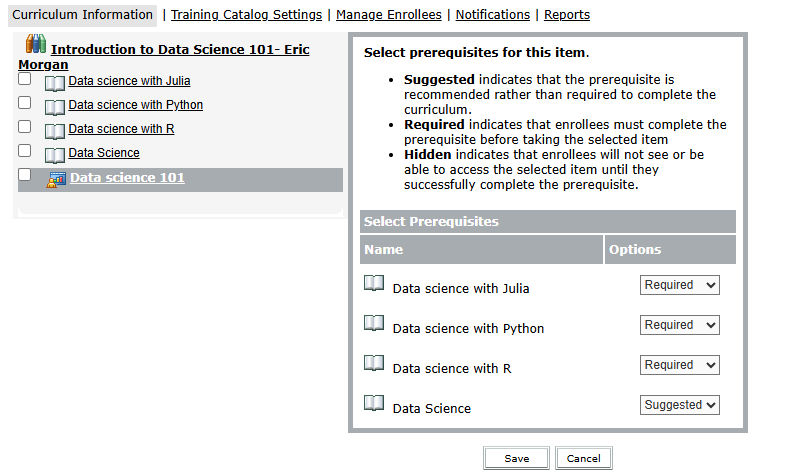Click book icon beside Data science with R link
This screenshot has height=475, width=793.
tap(55, 131)
